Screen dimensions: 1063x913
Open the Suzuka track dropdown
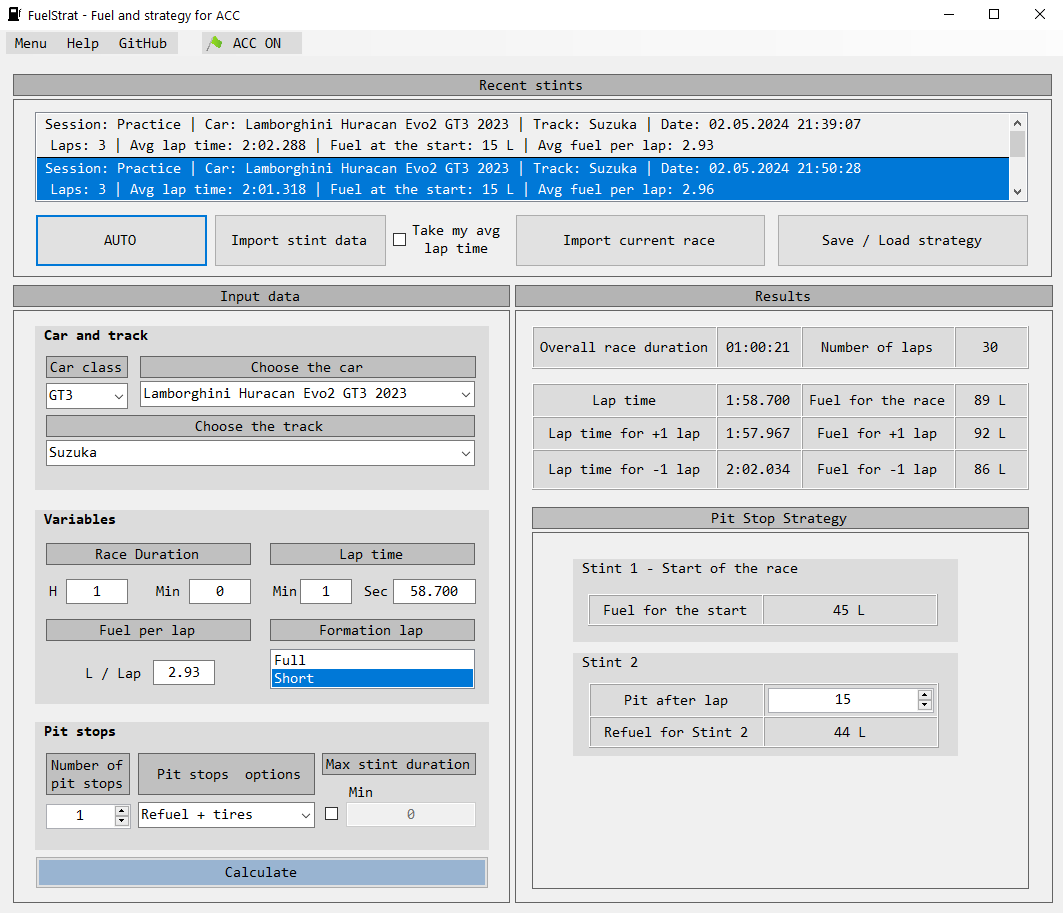[260, 453]
